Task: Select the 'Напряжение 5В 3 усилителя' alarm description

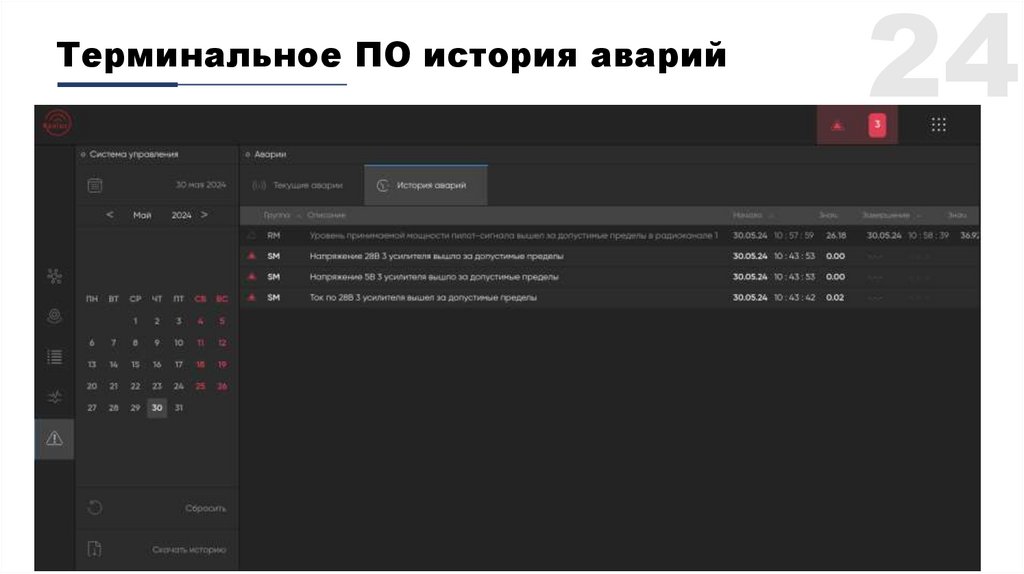Action: [x=434, y=277]
